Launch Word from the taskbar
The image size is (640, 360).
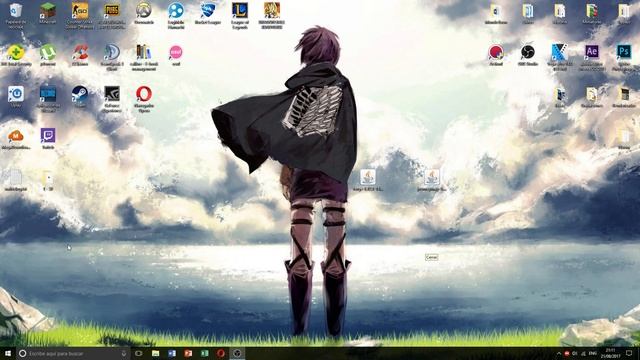172,353
